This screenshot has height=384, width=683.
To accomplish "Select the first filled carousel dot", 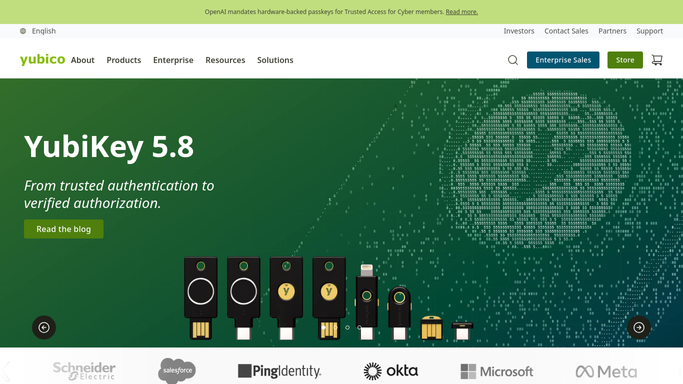I will (x=324, y=327).
